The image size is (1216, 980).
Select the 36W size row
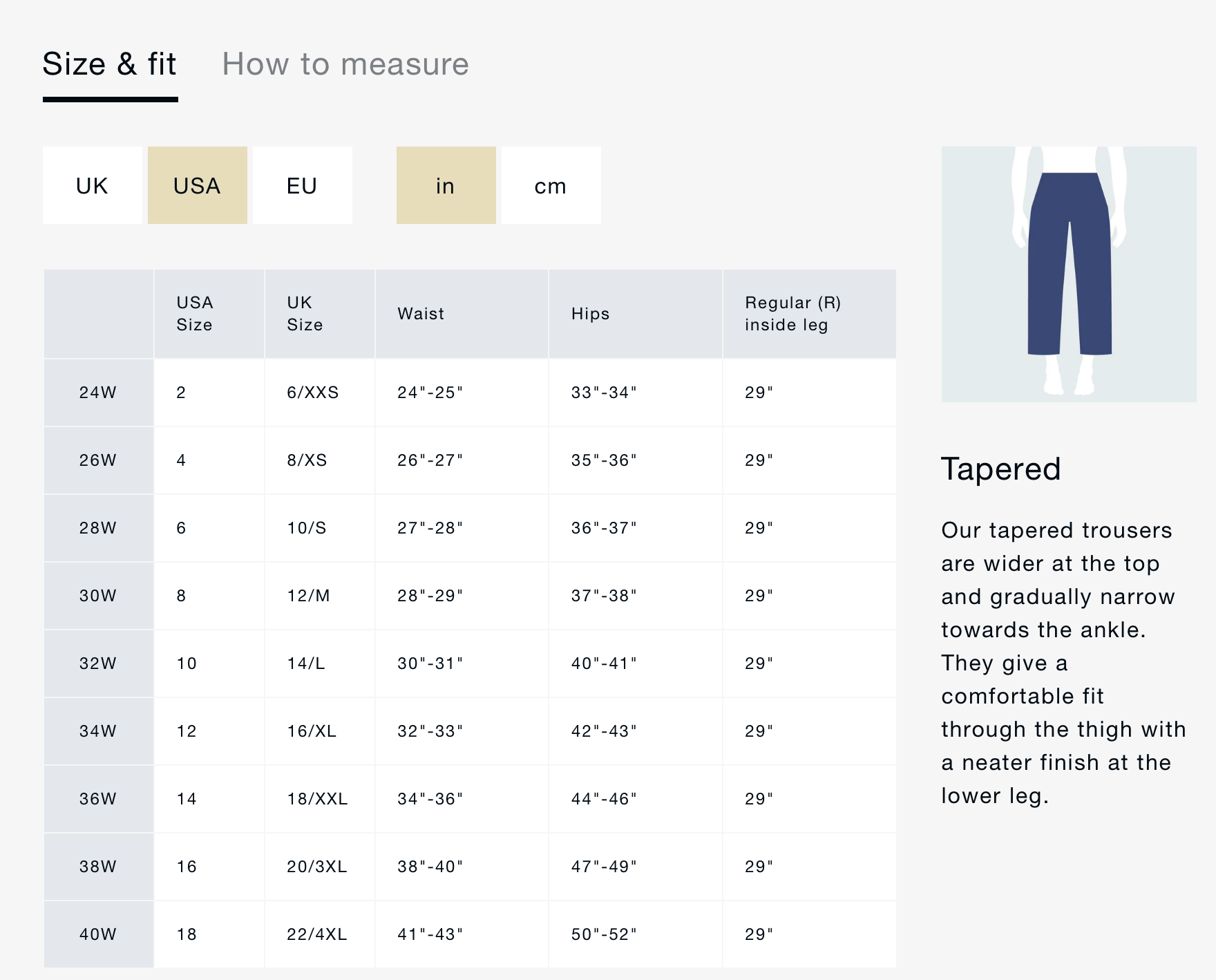pyautogui.click(x=98, y=799)
